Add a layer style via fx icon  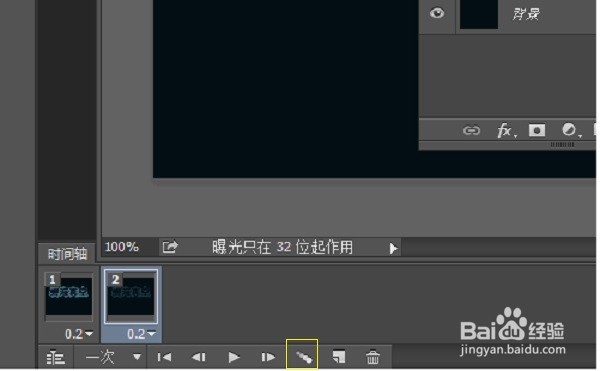(x=506, y=131)
